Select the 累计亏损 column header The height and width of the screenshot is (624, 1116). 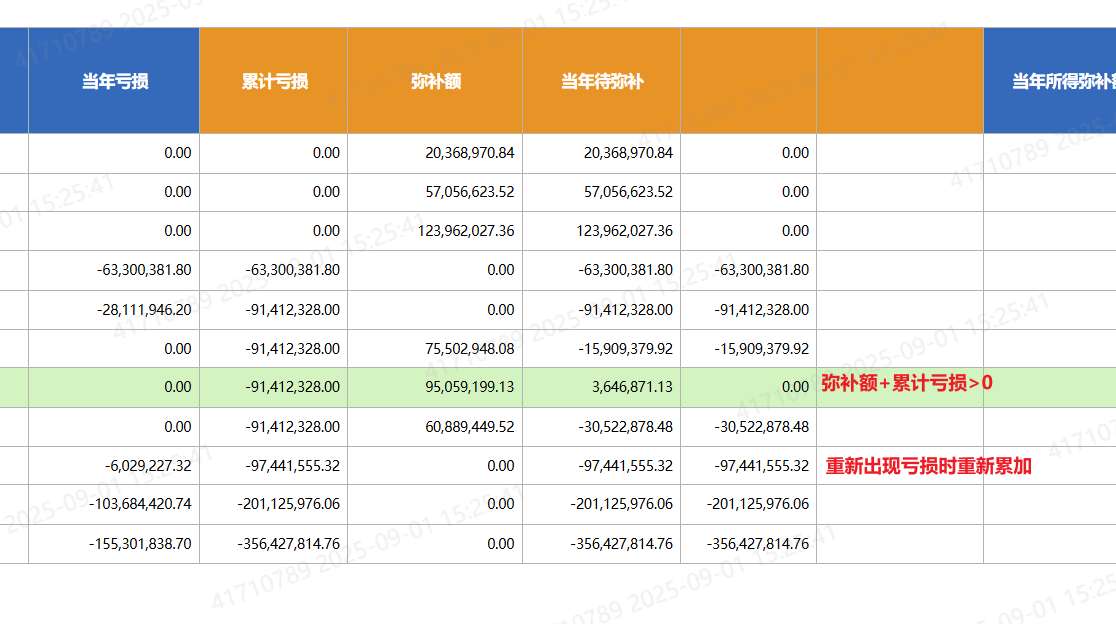pyautogui.click(x=274, y=81)
